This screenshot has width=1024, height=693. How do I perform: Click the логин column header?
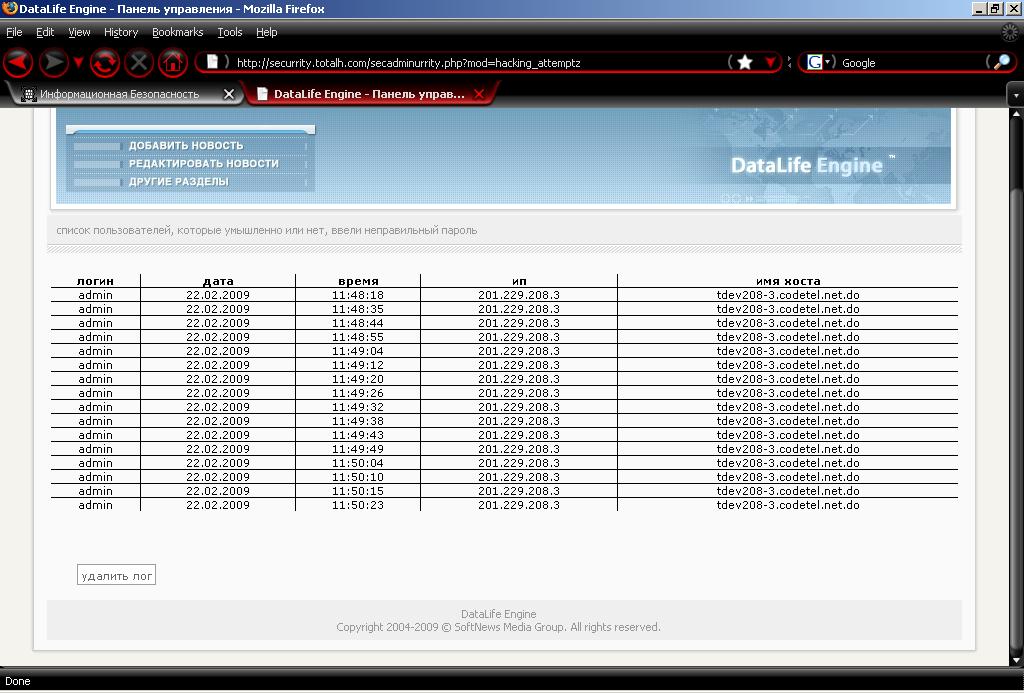pyautogui.click(x=95, y=281)
